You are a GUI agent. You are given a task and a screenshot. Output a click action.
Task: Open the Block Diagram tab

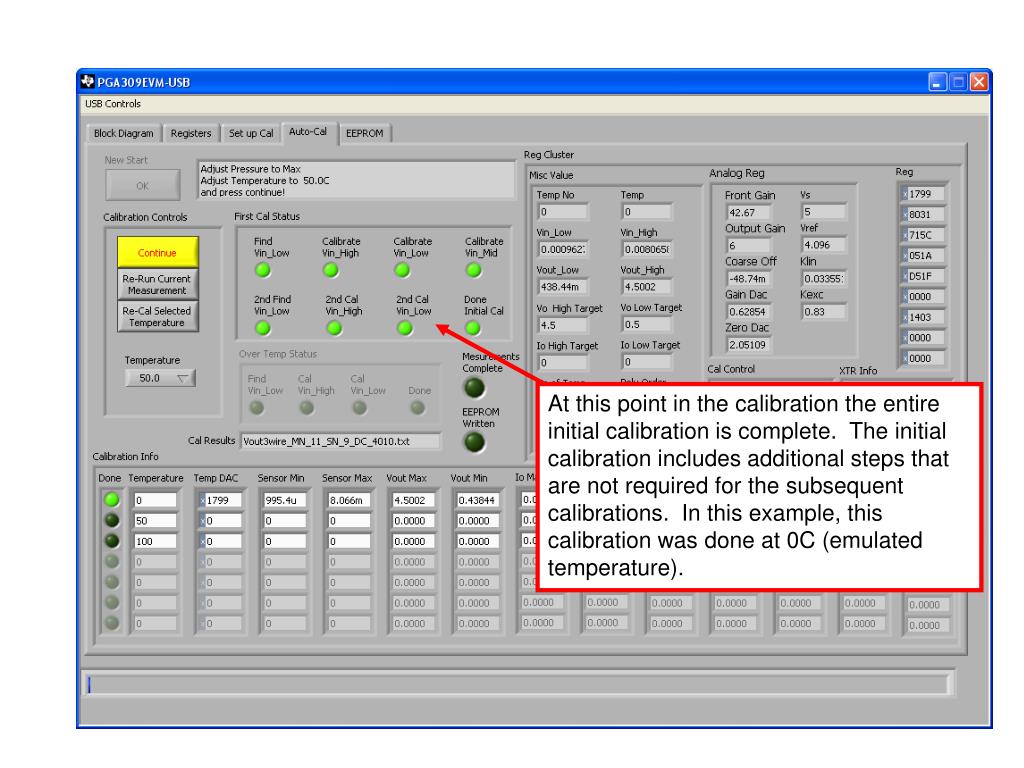click(x=123, y=133)
